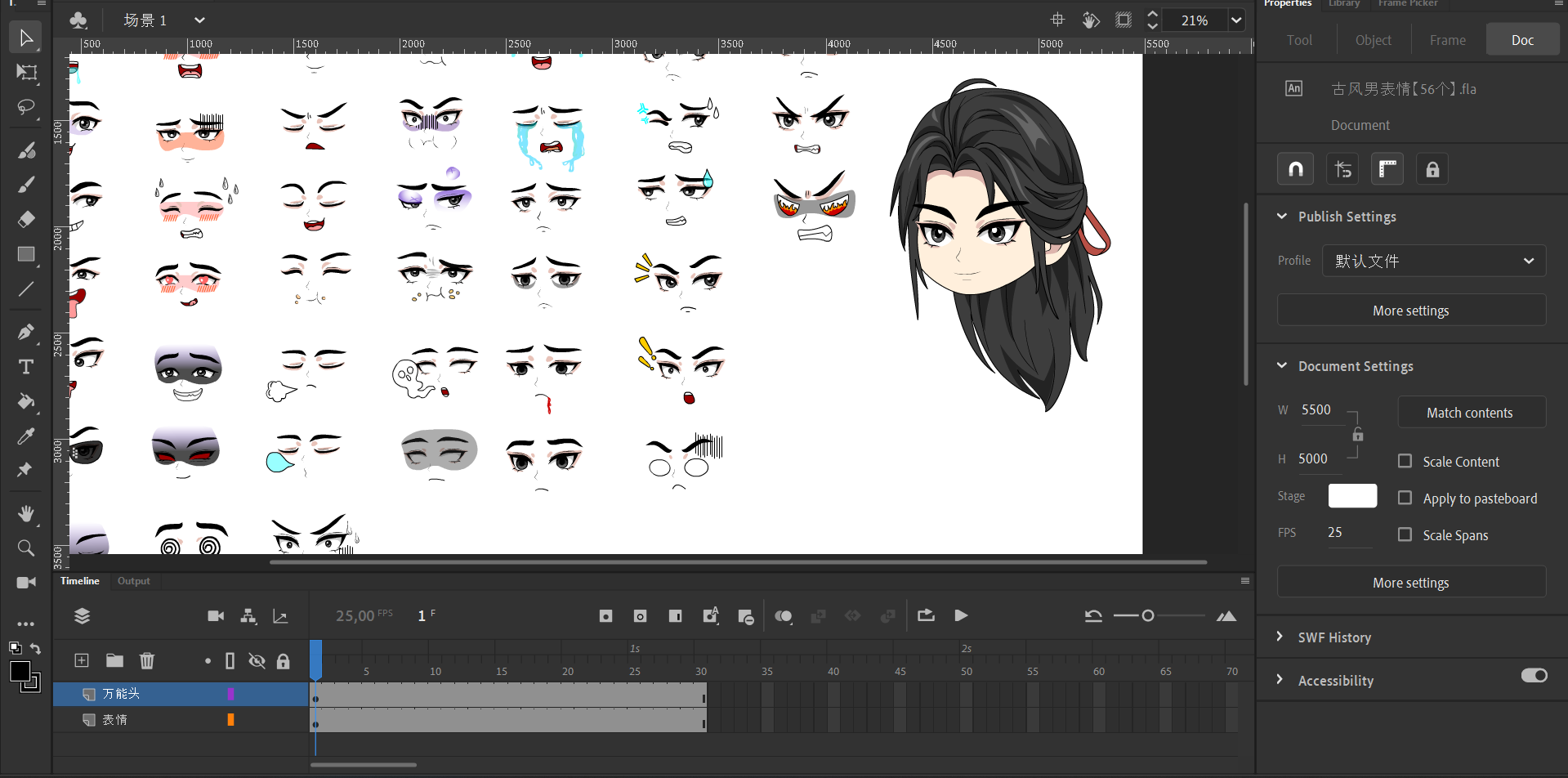1568x778 pixels.
Task: Switch to the Frame properties tab
Action: click(1447, 40)
